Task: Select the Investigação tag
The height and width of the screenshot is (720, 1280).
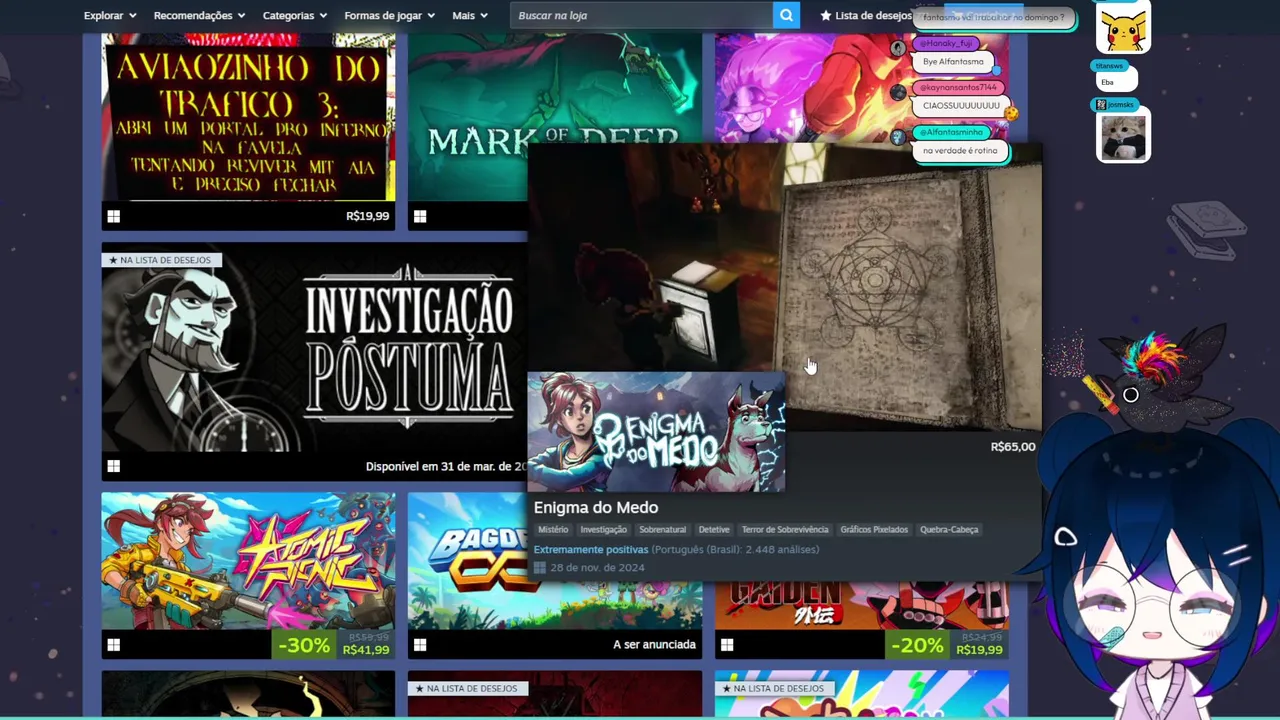Action: click(x=604, y=530)
